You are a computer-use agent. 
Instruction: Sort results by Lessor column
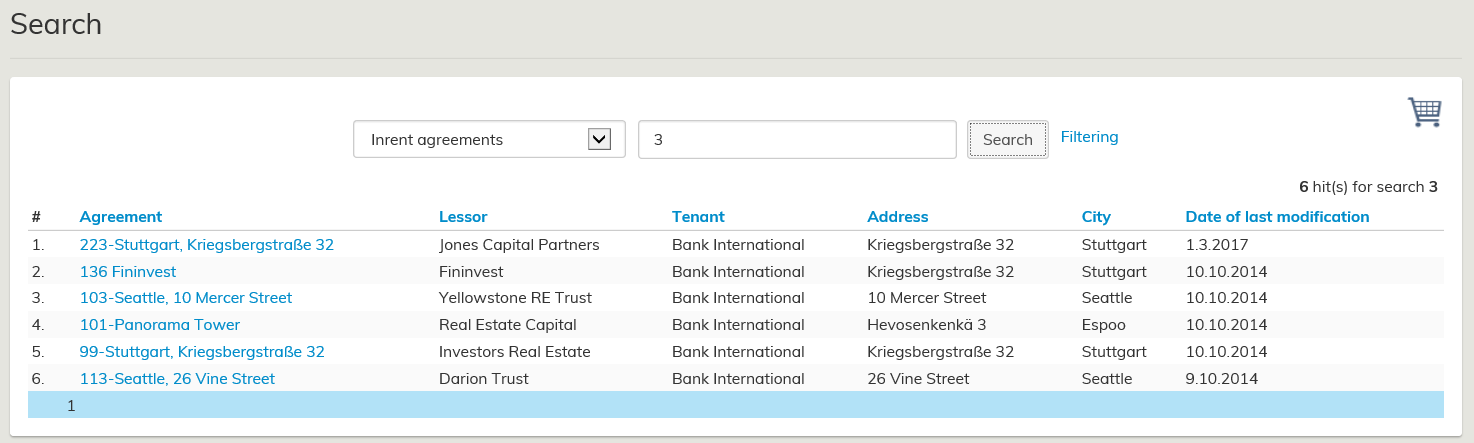click(463, 217)
